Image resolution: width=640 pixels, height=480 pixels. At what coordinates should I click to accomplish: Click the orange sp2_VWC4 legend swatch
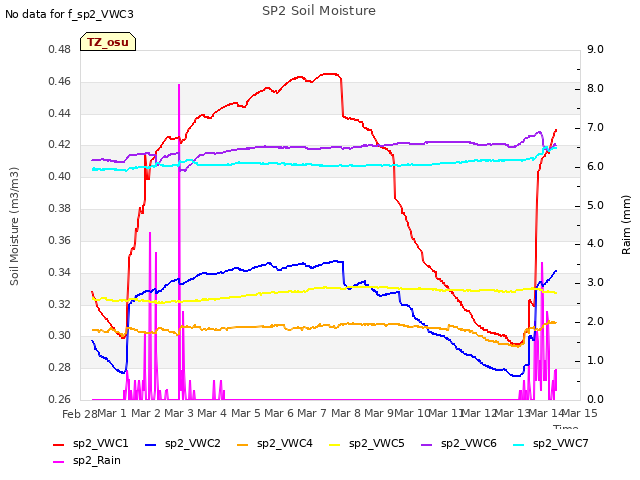pyautogui.click(x=243, y=444)
